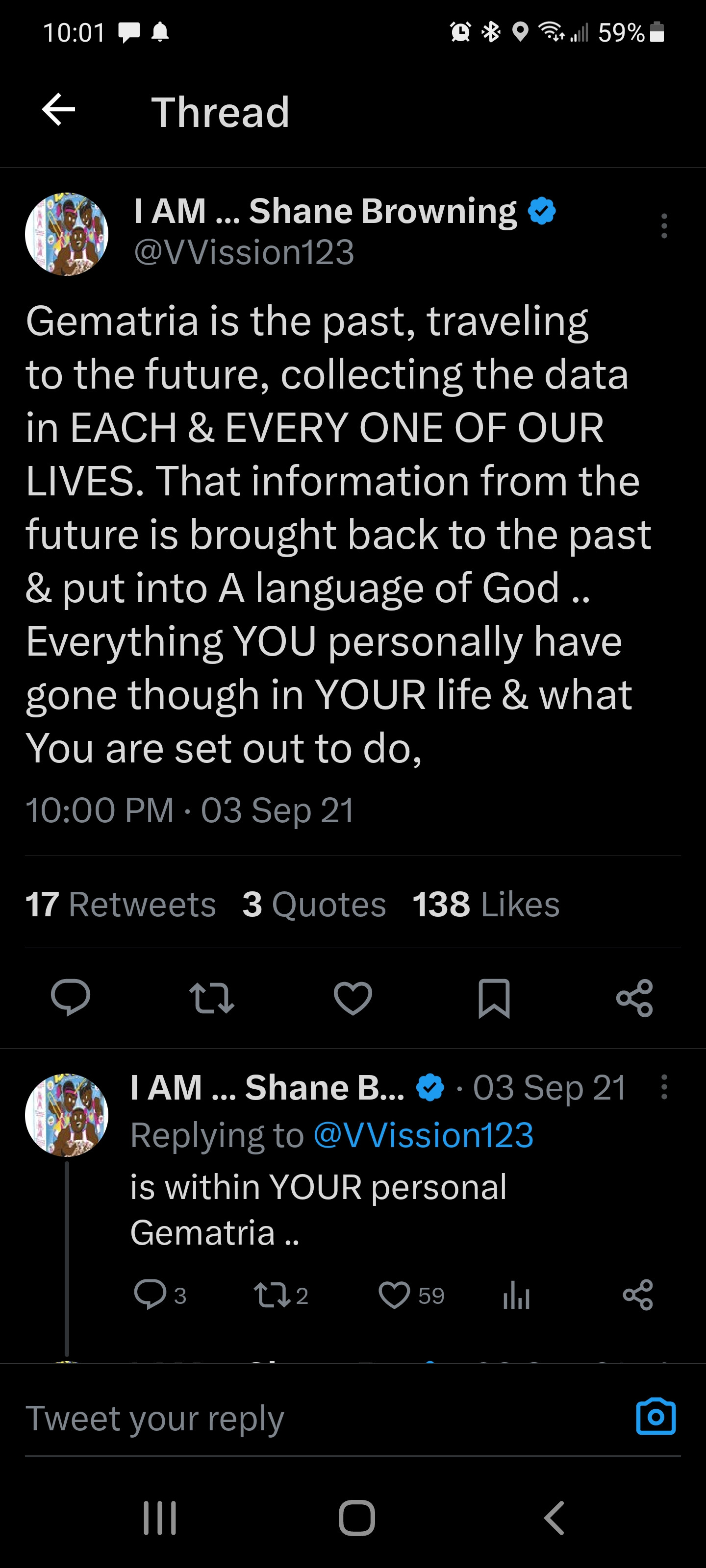Tap reply bubble icon on main tweet
This screenshot has width=706, height=1568.
click(71, 998)
